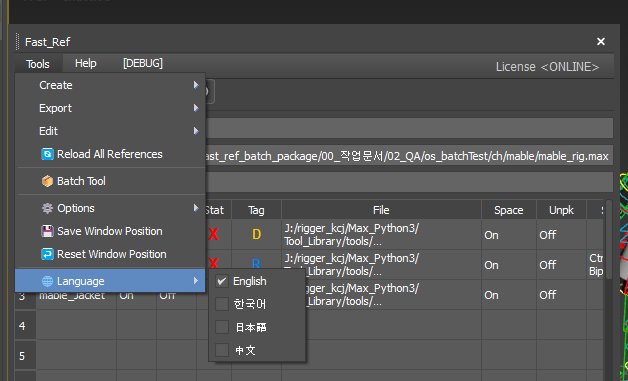The height and width of the screenshot is (381, 628).
Task: Click second row's file path cell
Action: pyautogui.click(x=381, y=265)
